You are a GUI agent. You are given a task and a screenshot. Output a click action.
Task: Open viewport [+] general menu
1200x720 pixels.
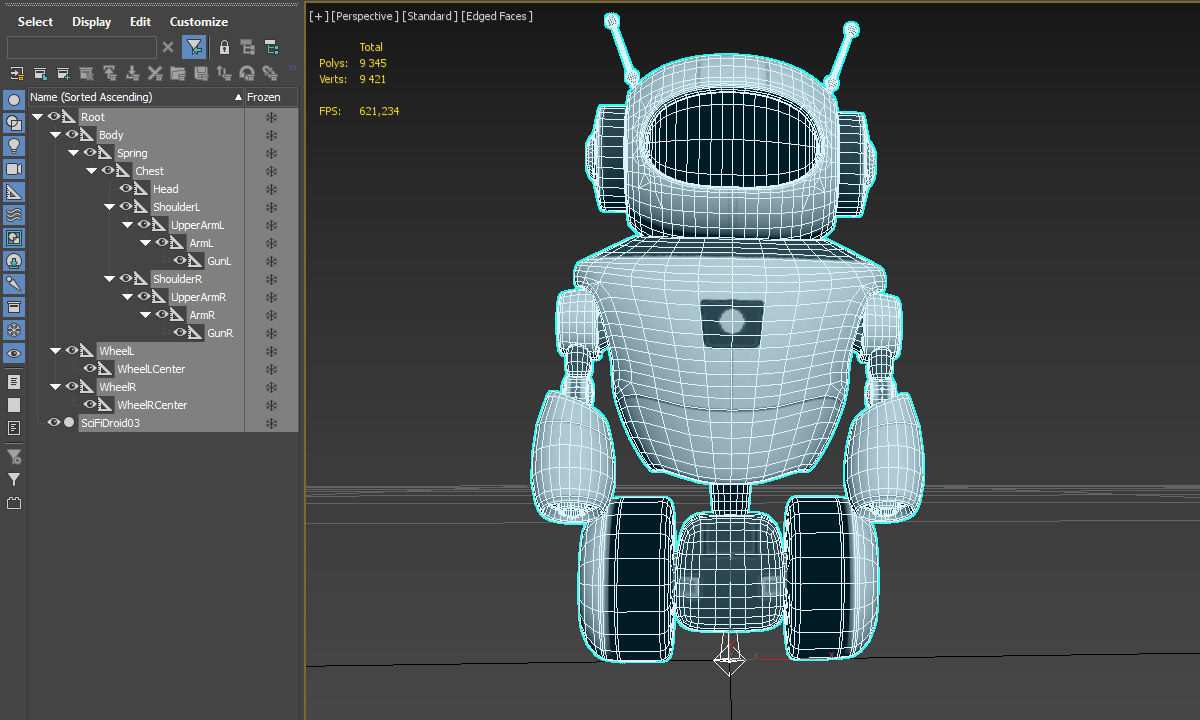point(318,16)
